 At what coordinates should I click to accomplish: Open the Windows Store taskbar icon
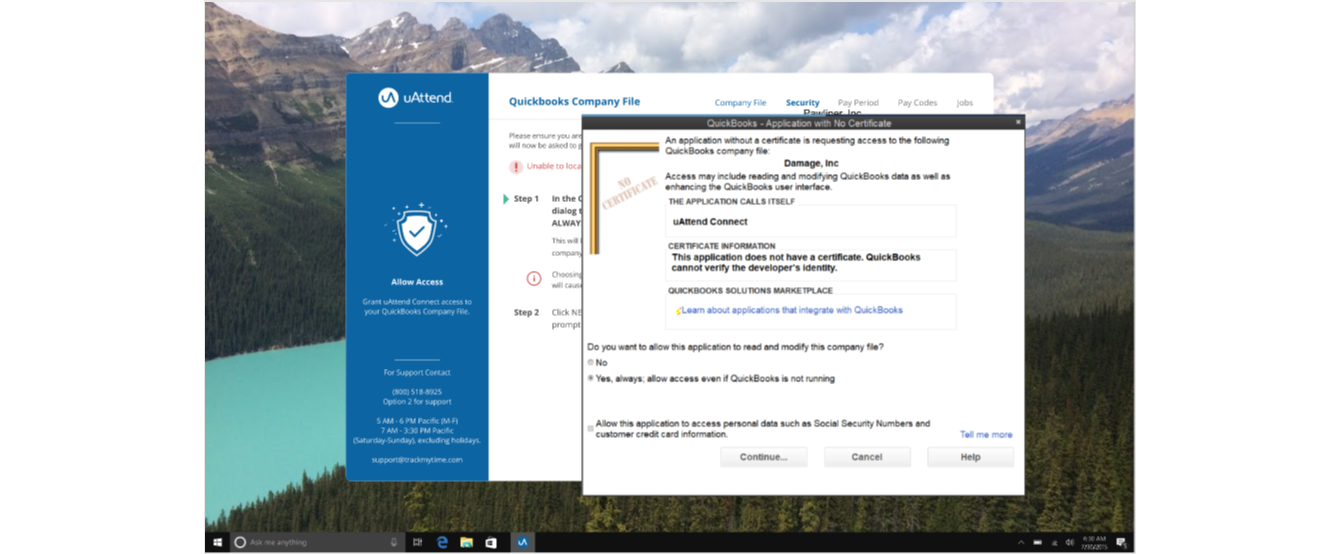pos(491,542)
